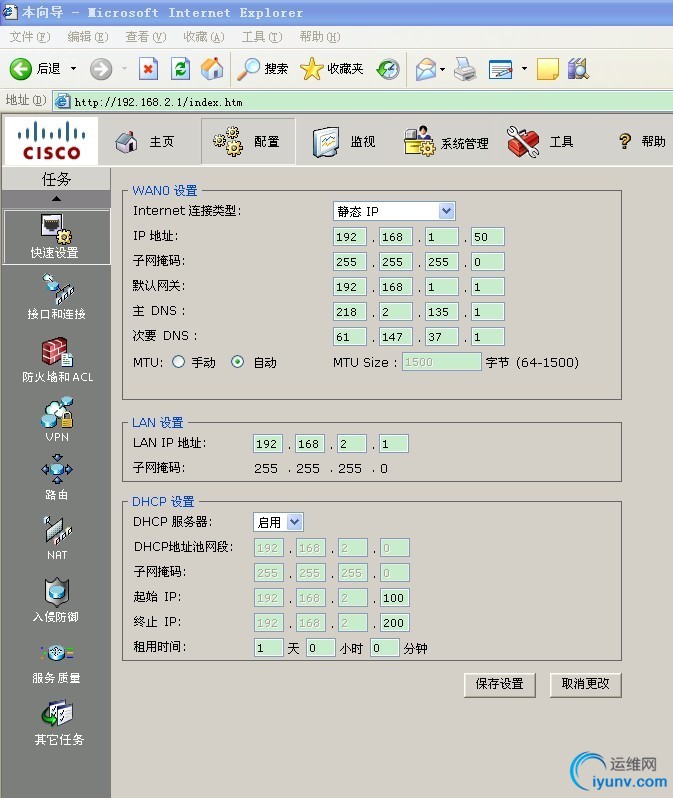Open Back button history dropdown arrow
Screen dimensions: 673x798
coord(73,69)
